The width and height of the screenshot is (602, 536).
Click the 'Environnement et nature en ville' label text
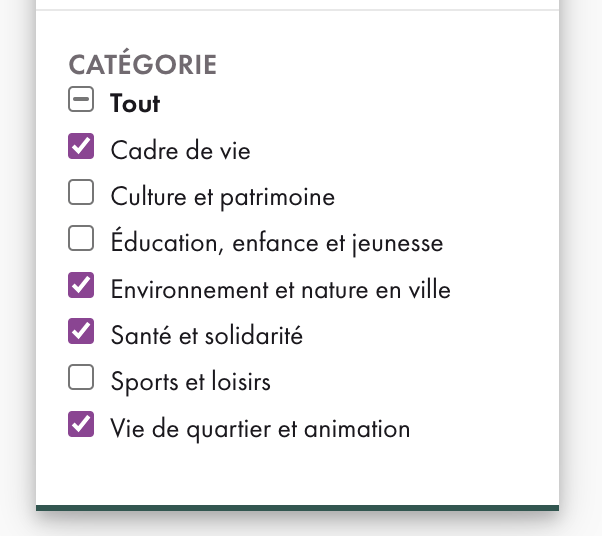(281, 290)
